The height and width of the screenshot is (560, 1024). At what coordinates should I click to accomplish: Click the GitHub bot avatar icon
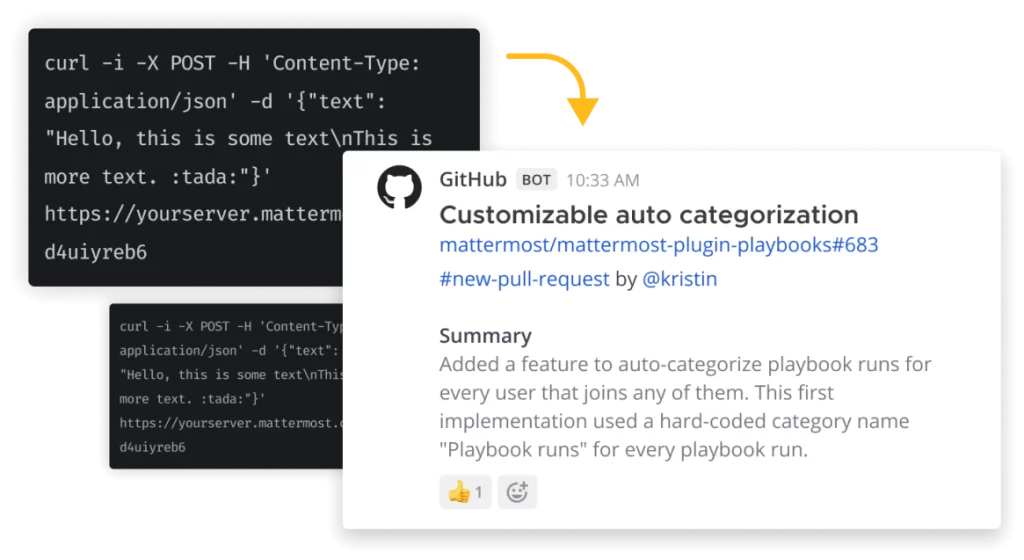point(399,187)
